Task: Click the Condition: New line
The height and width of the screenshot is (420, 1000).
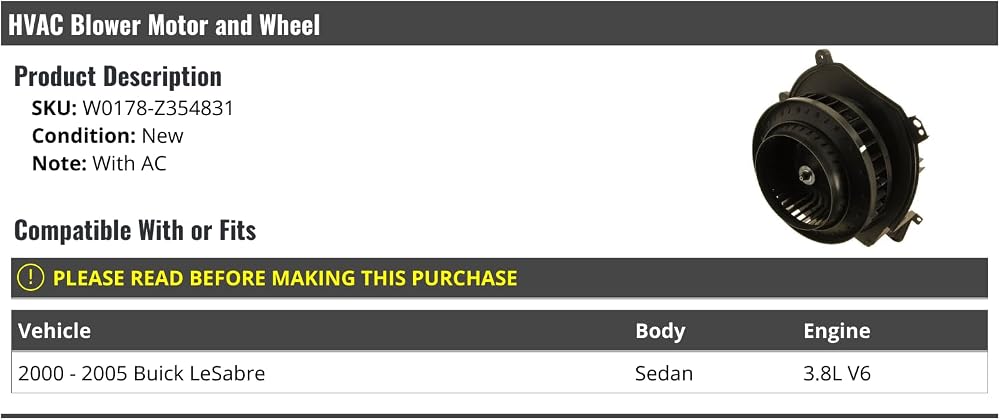Action: pos(108,136)
